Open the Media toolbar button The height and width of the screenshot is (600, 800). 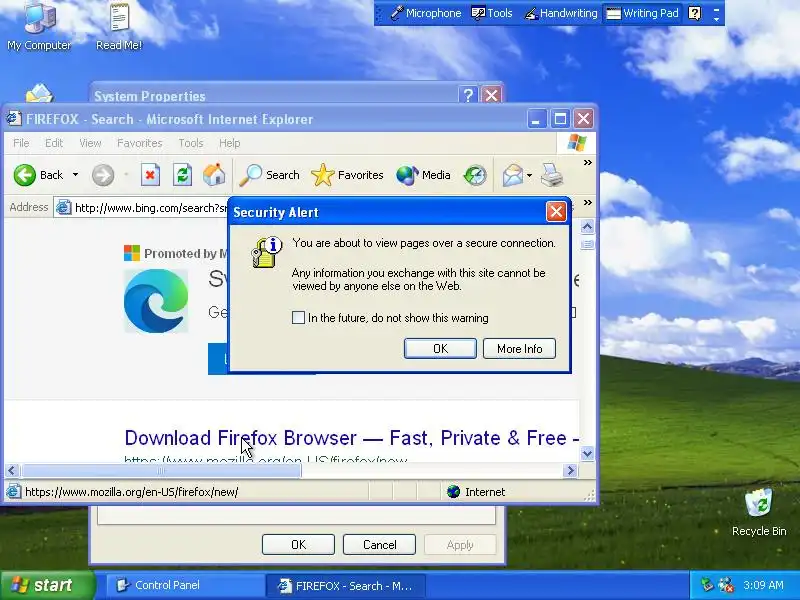(423, 175)
